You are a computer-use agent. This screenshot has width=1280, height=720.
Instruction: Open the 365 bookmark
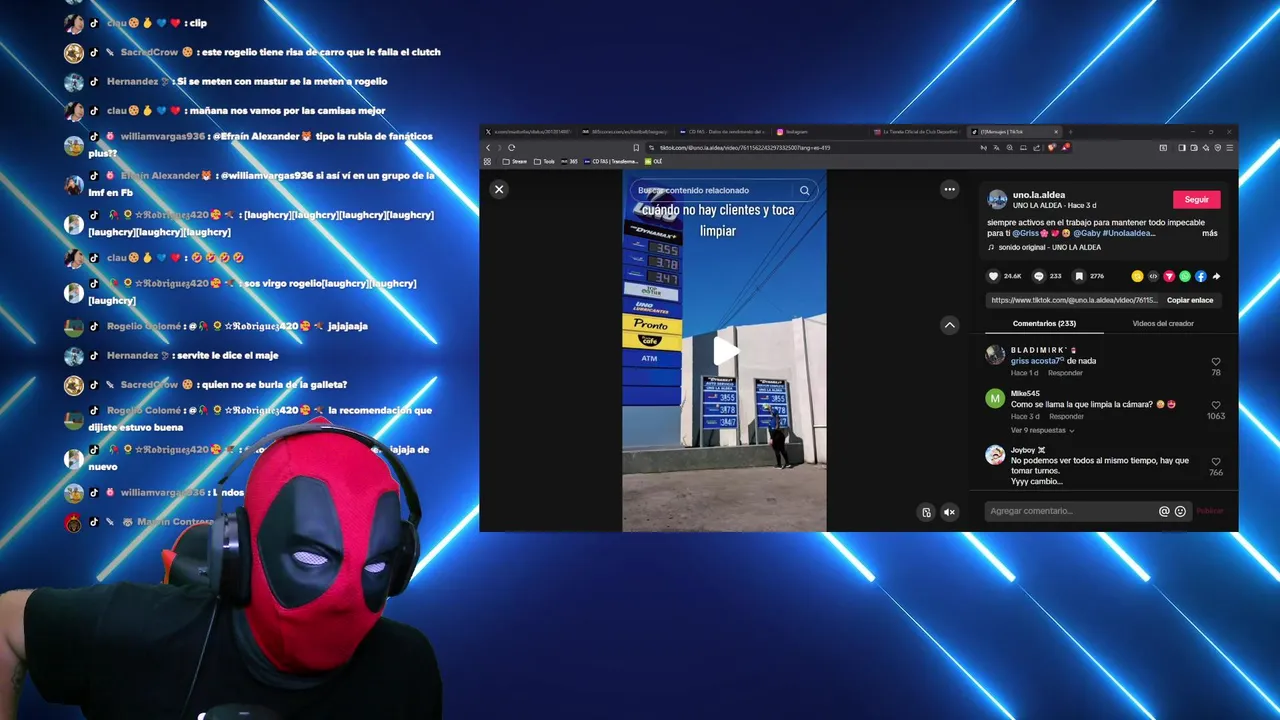570,161
